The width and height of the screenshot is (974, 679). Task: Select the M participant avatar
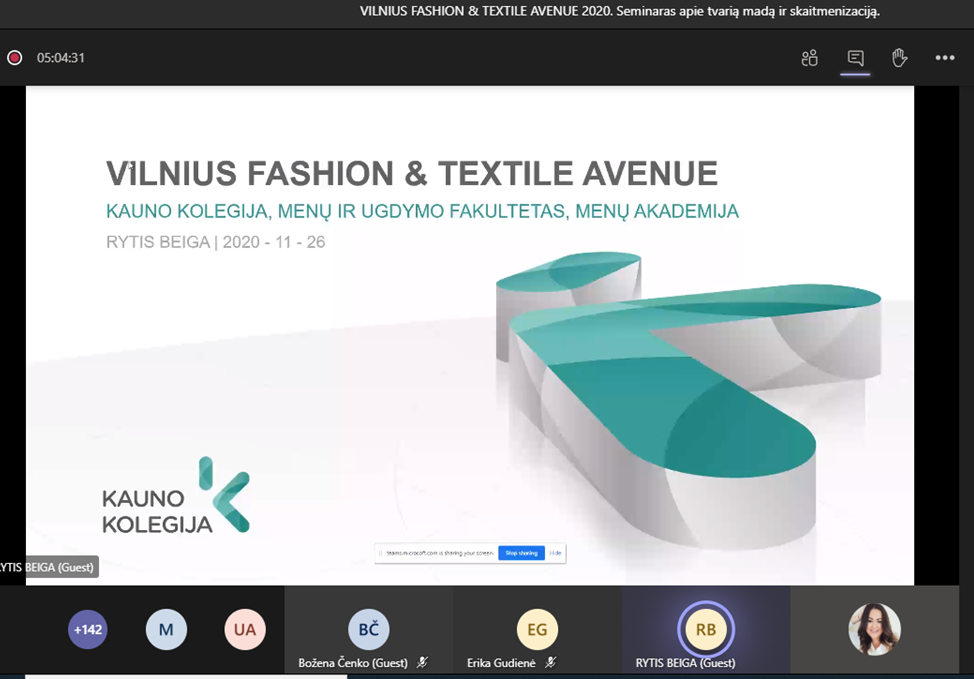(x=166, y=630)
